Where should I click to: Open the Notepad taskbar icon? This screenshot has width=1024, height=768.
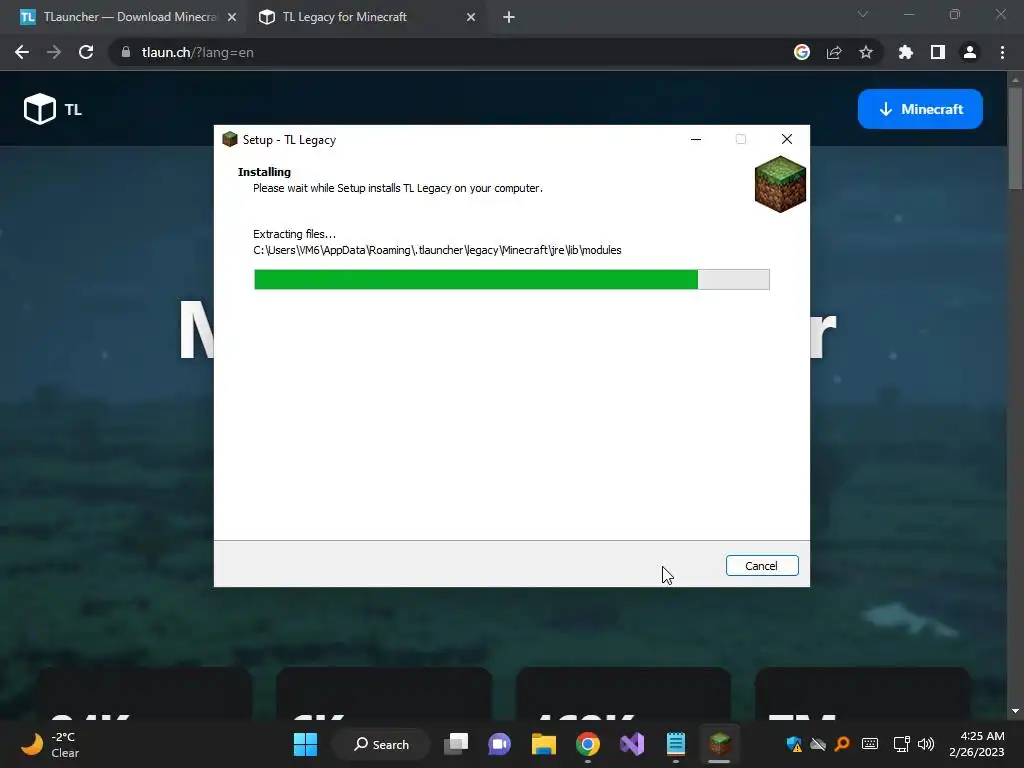tap(676, 744)
